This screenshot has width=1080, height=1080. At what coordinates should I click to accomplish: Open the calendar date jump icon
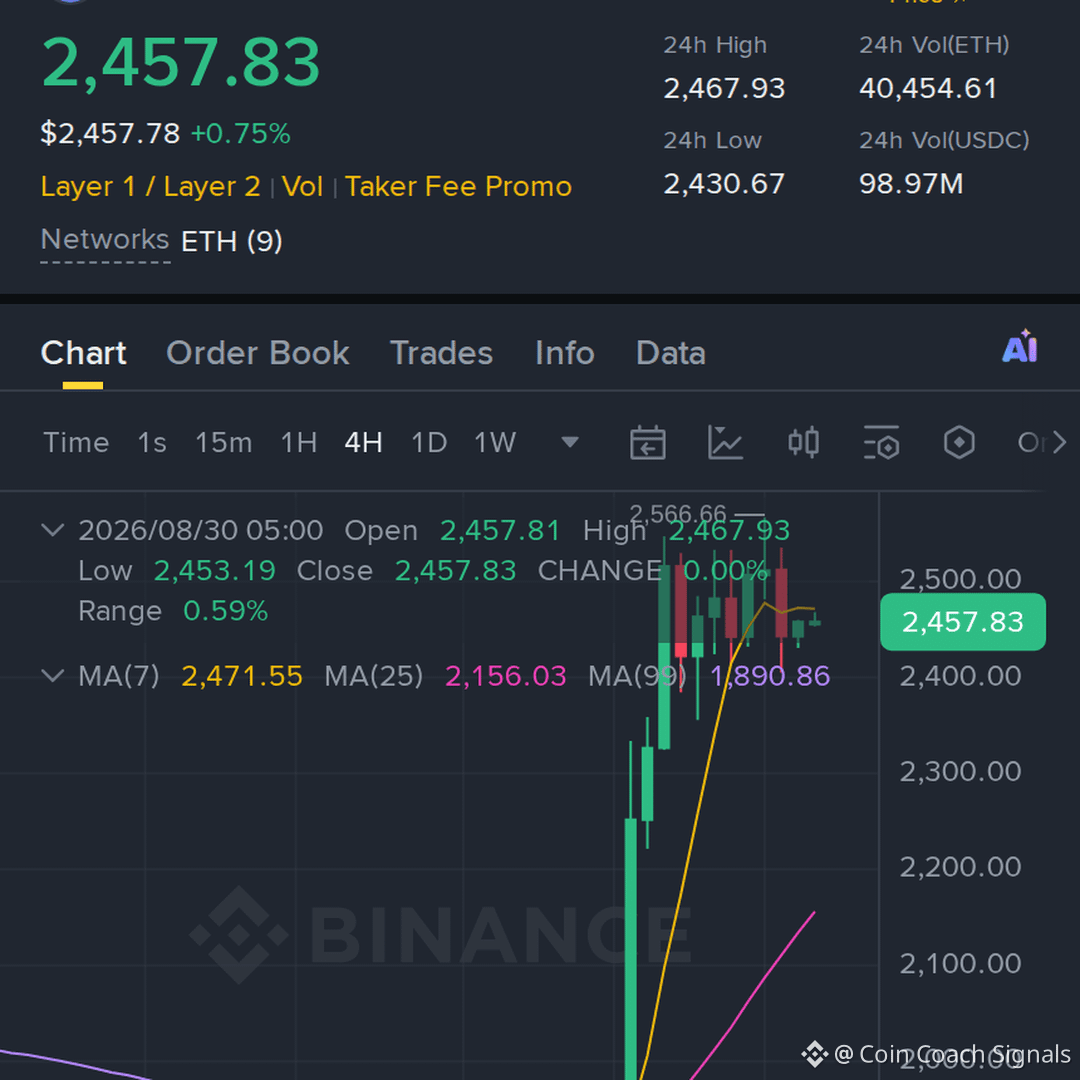[x=647, y=442]
